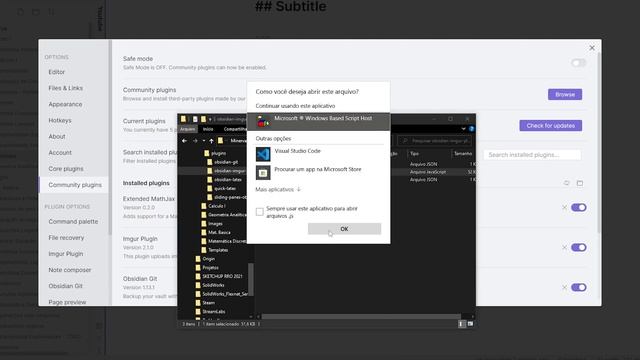Switch Explorer to details view icon in status bar
Image resolution: width=640 pixels, height=360 pixels.
click(x=462, y=324)
